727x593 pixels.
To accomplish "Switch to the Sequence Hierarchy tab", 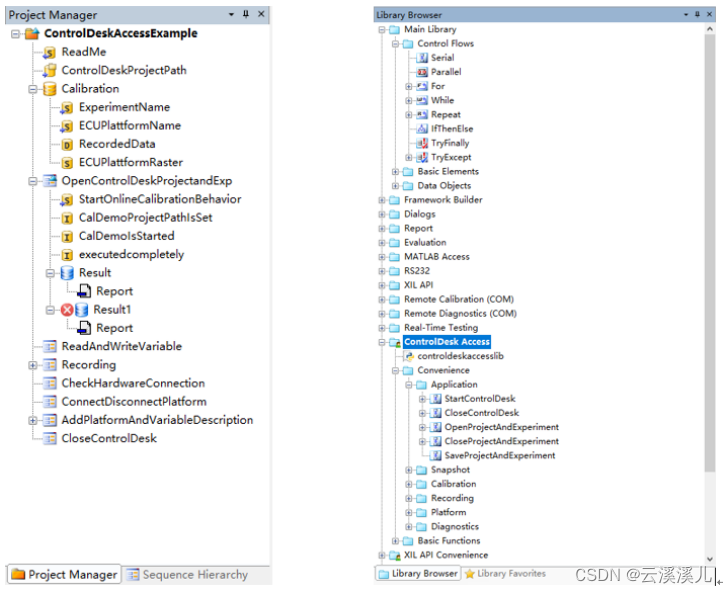I will [x=187, y=574].
